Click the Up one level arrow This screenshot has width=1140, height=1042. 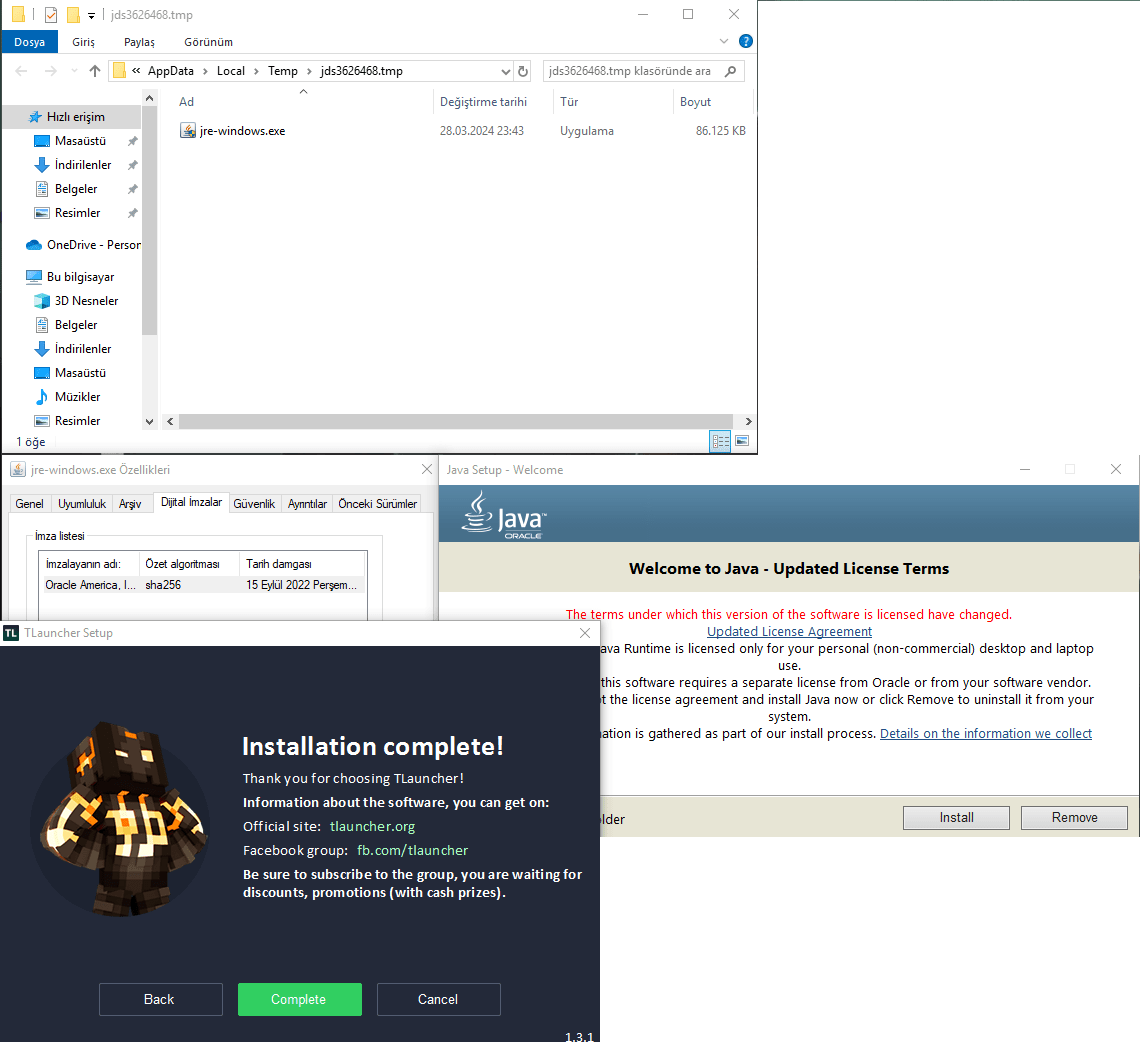click(95, 71)
